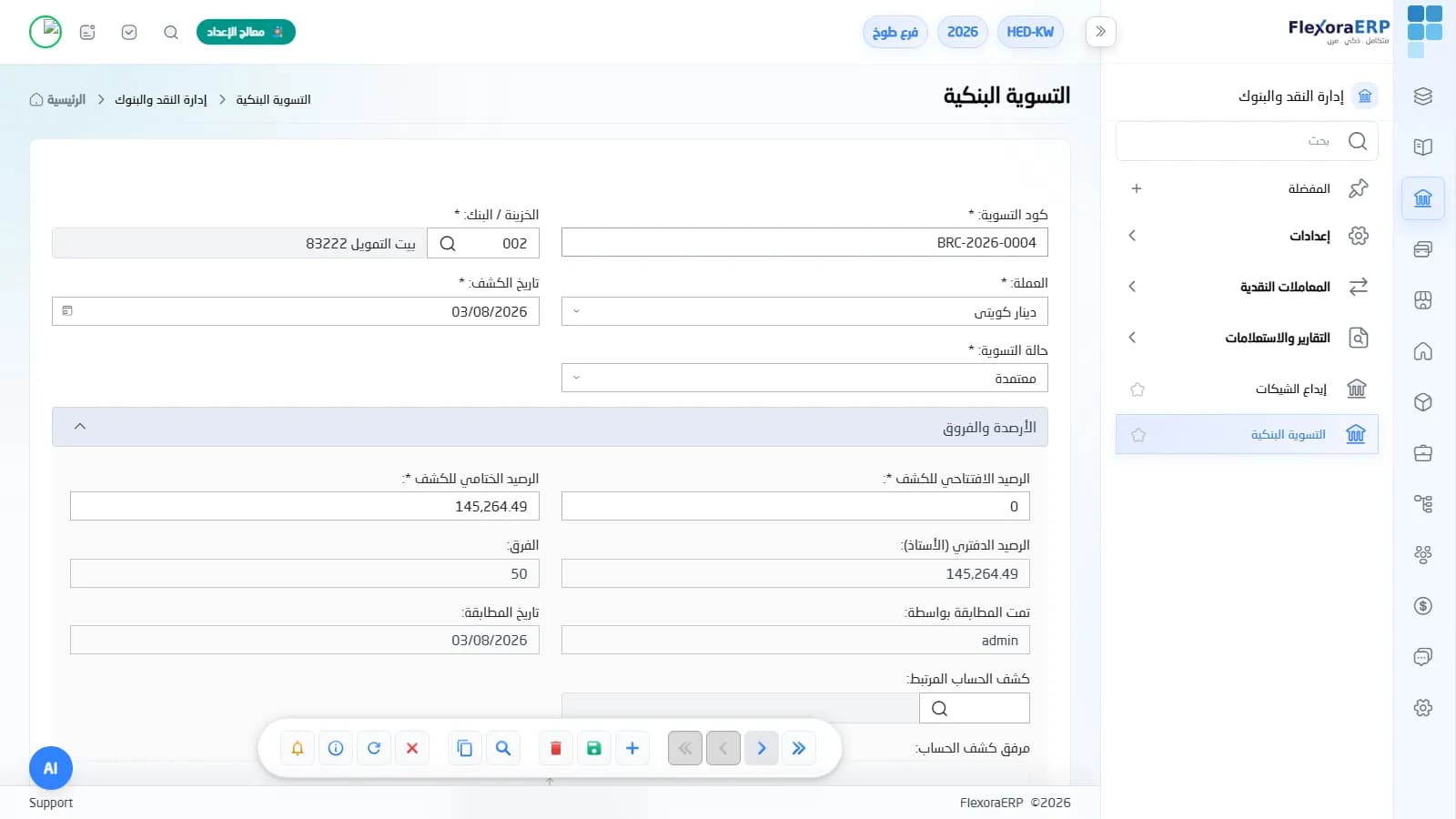This screenshot has width=1456, height=819.
Task: Open التسوية البنكية in the sidebar
Action: (1247, 434)
